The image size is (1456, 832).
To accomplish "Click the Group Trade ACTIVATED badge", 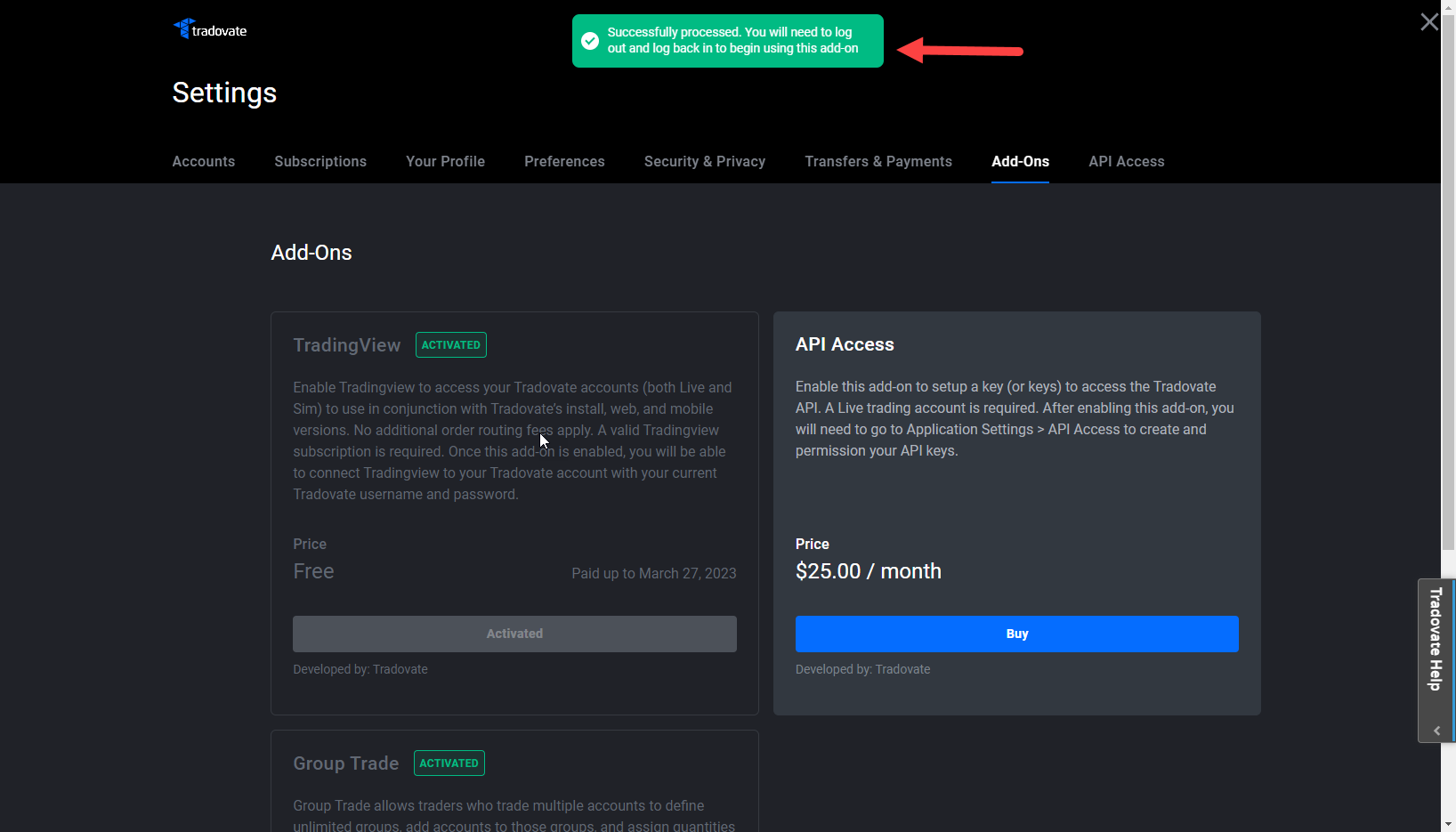I will pos(449,763).
